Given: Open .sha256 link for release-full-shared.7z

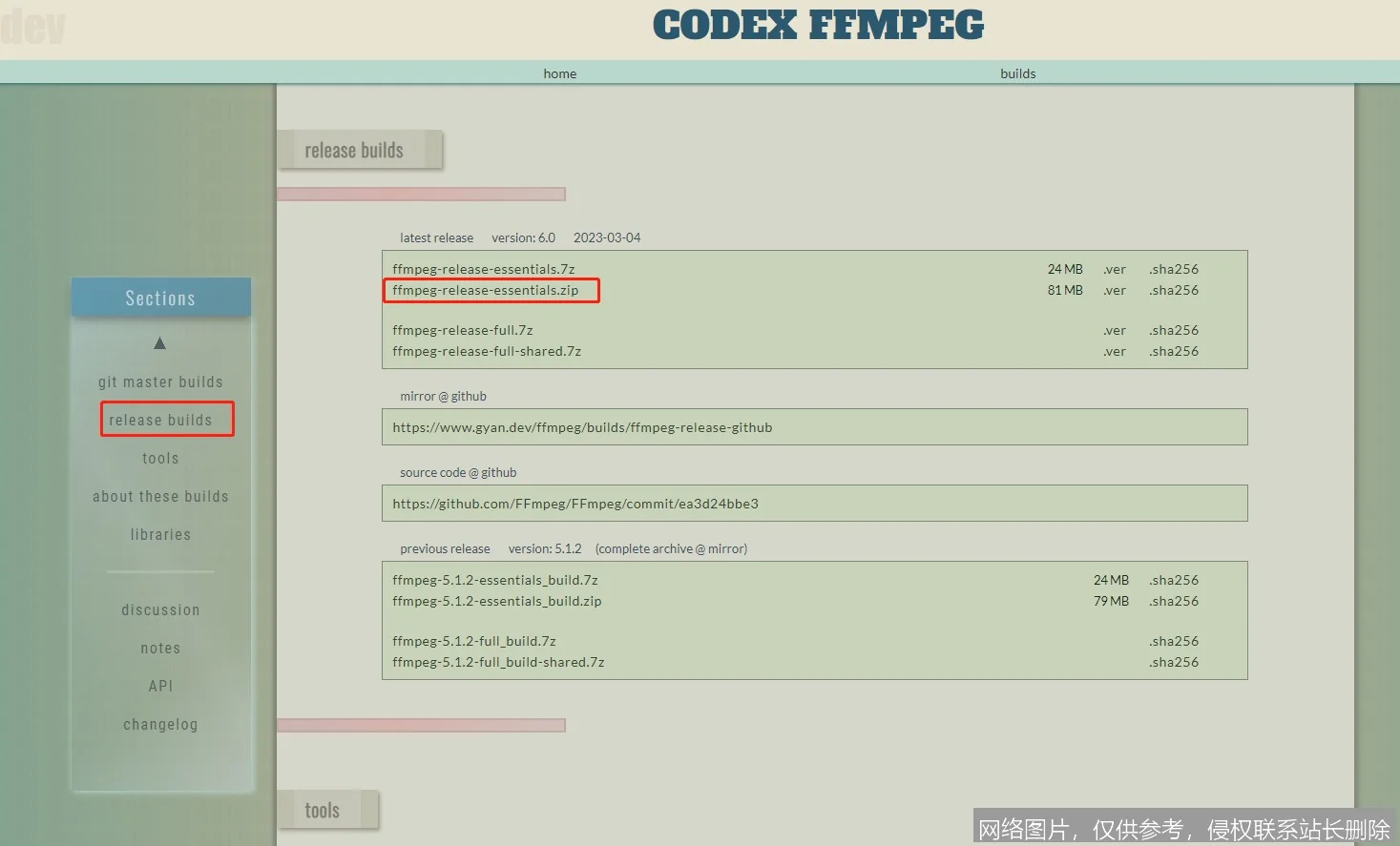Looking at the screenshot, I should click(1174, 351).
